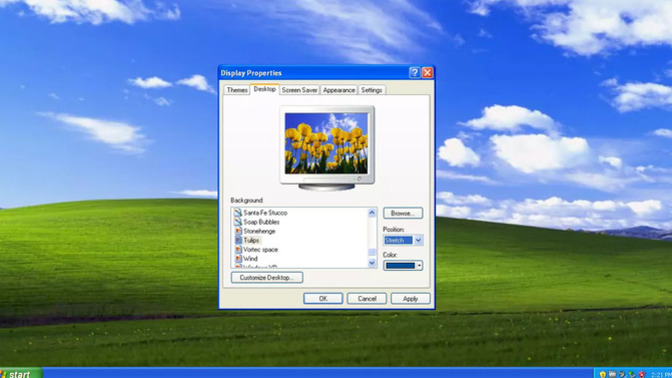
Task: Click the Wind image icon
Action: click(238, 258)
